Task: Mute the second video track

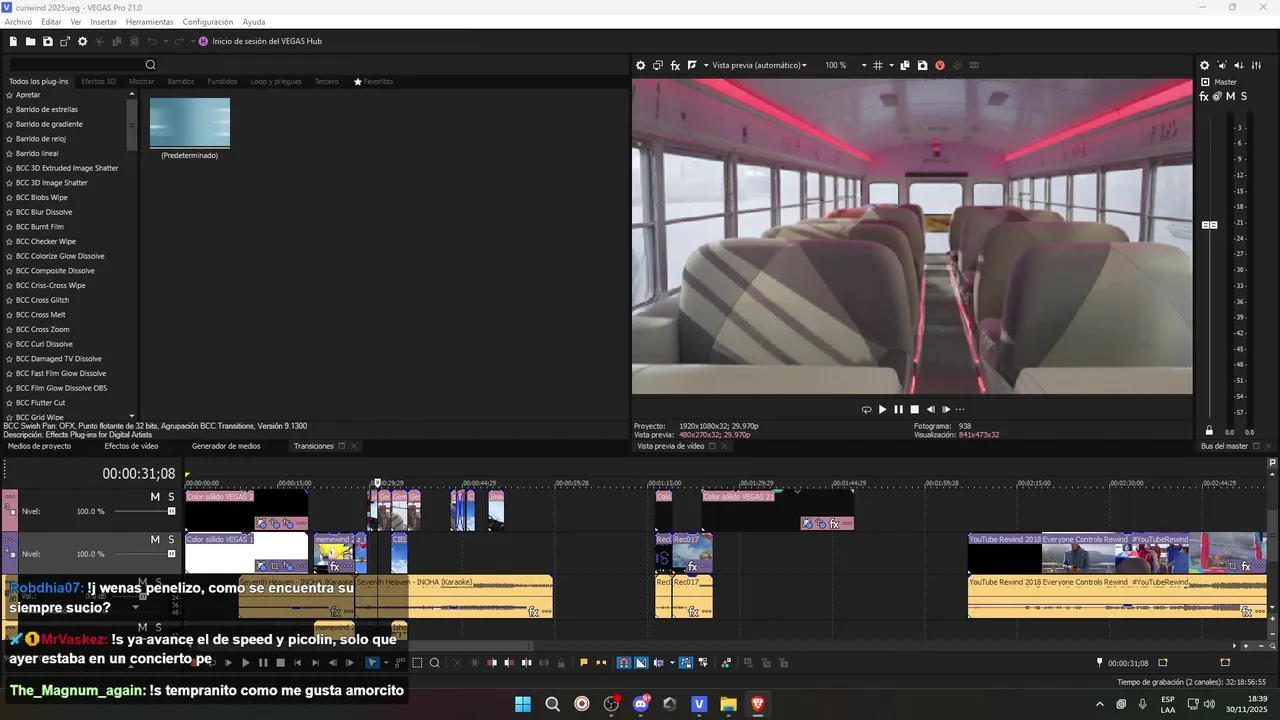Action: pos(155,540)
